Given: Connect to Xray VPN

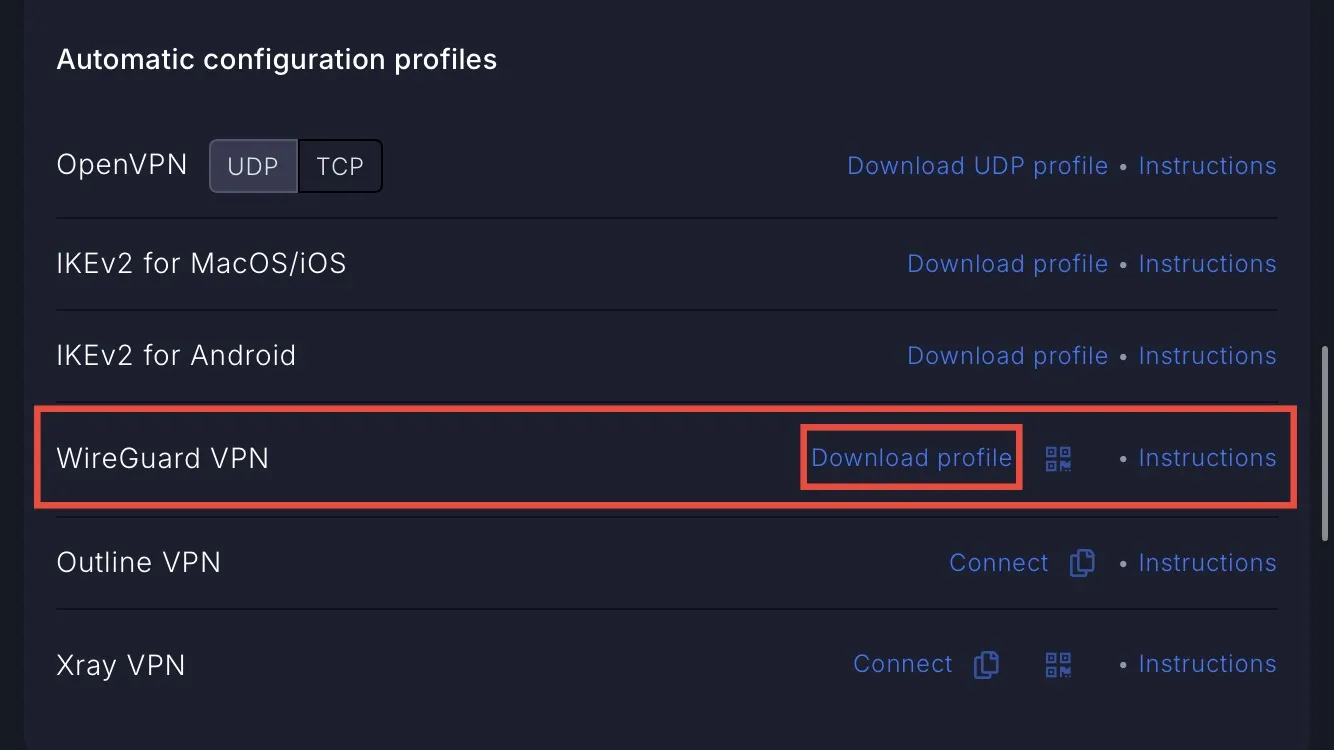Looking at the screenshot, I should 902,664.
